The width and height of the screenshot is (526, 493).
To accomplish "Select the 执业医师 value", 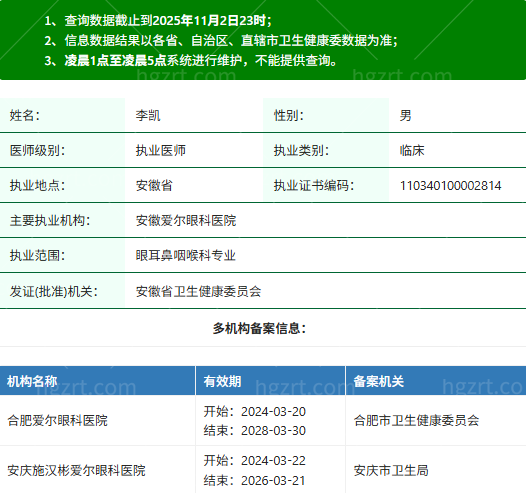I will coord(160,150).
